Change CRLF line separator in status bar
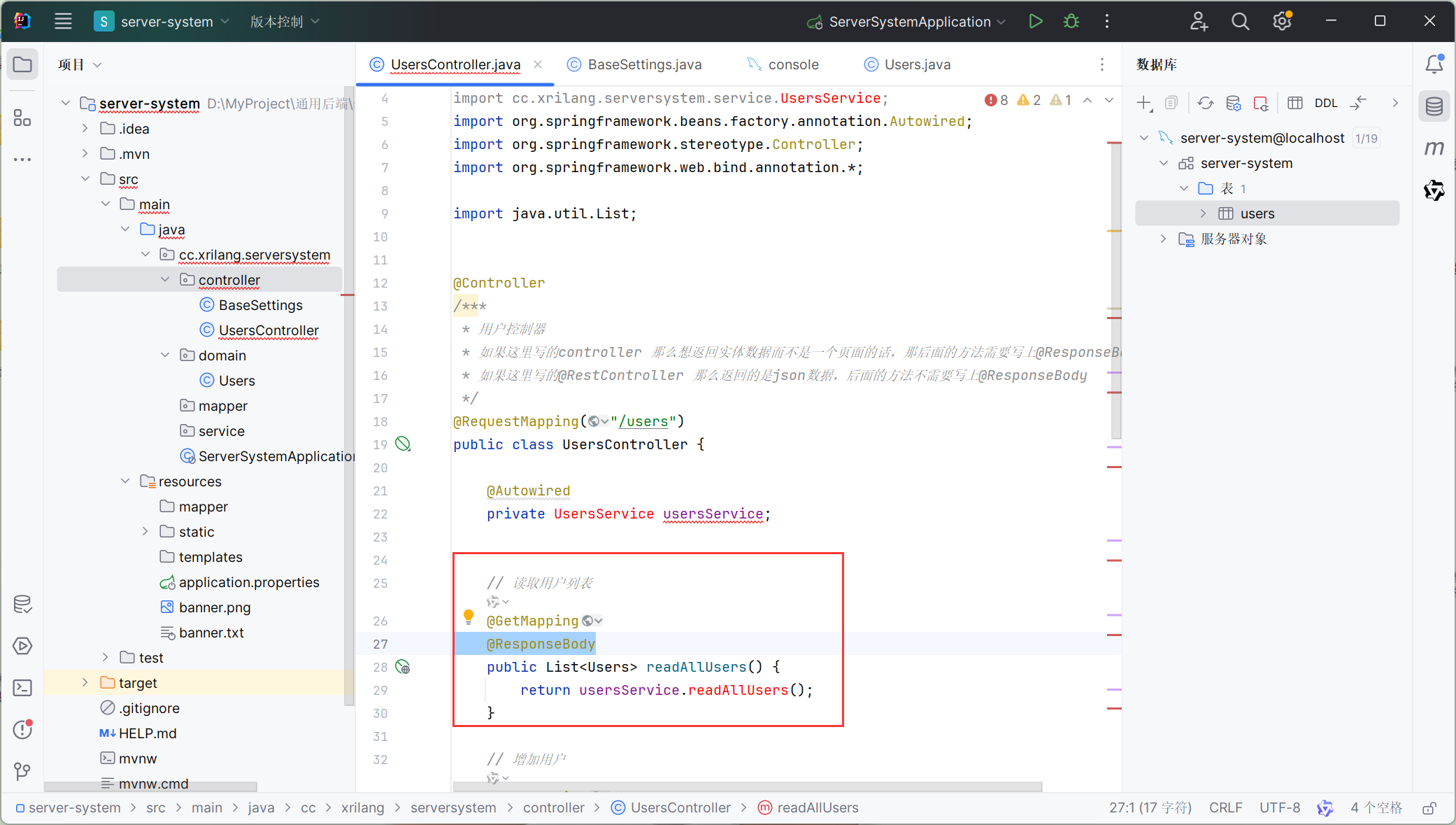This screenshot has height=825, width=1456. point(1226,808)
